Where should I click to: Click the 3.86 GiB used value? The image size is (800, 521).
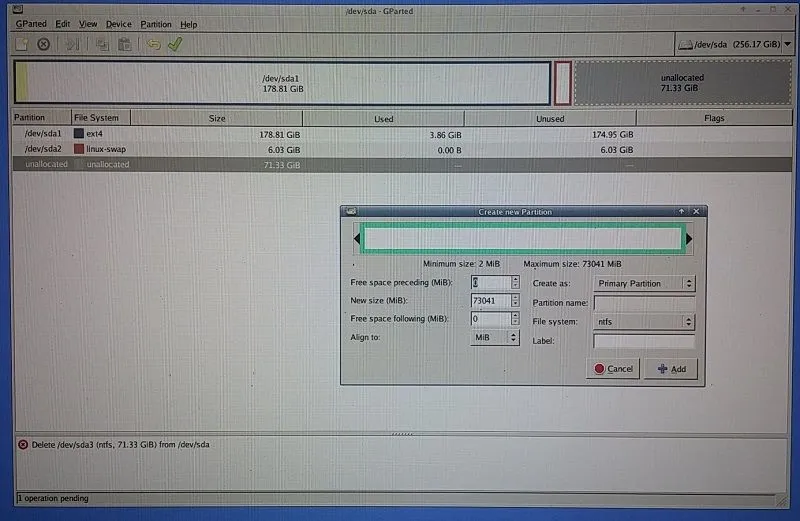[445, 135]
